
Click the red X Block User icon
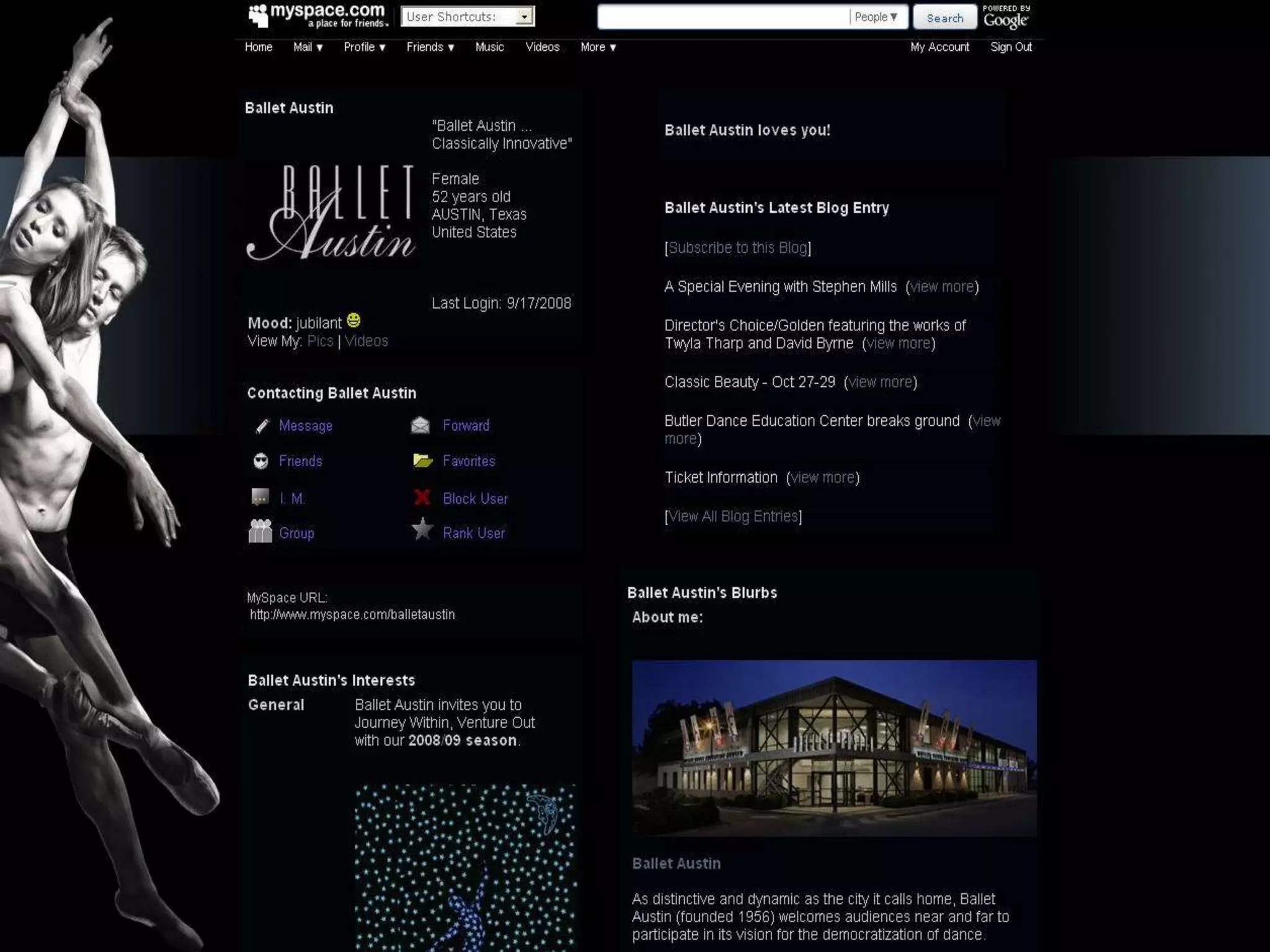pos(422,497)
